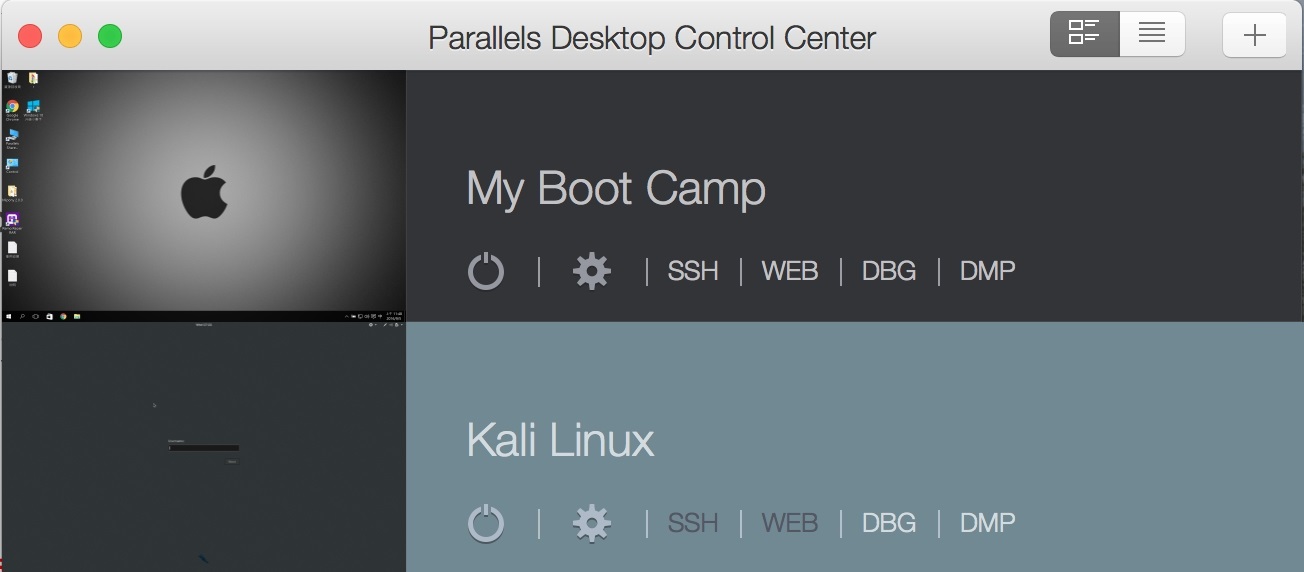Select the Kali Linux title text
The height and width of the screenshot is (572, 1304).
tap(560, 441)
